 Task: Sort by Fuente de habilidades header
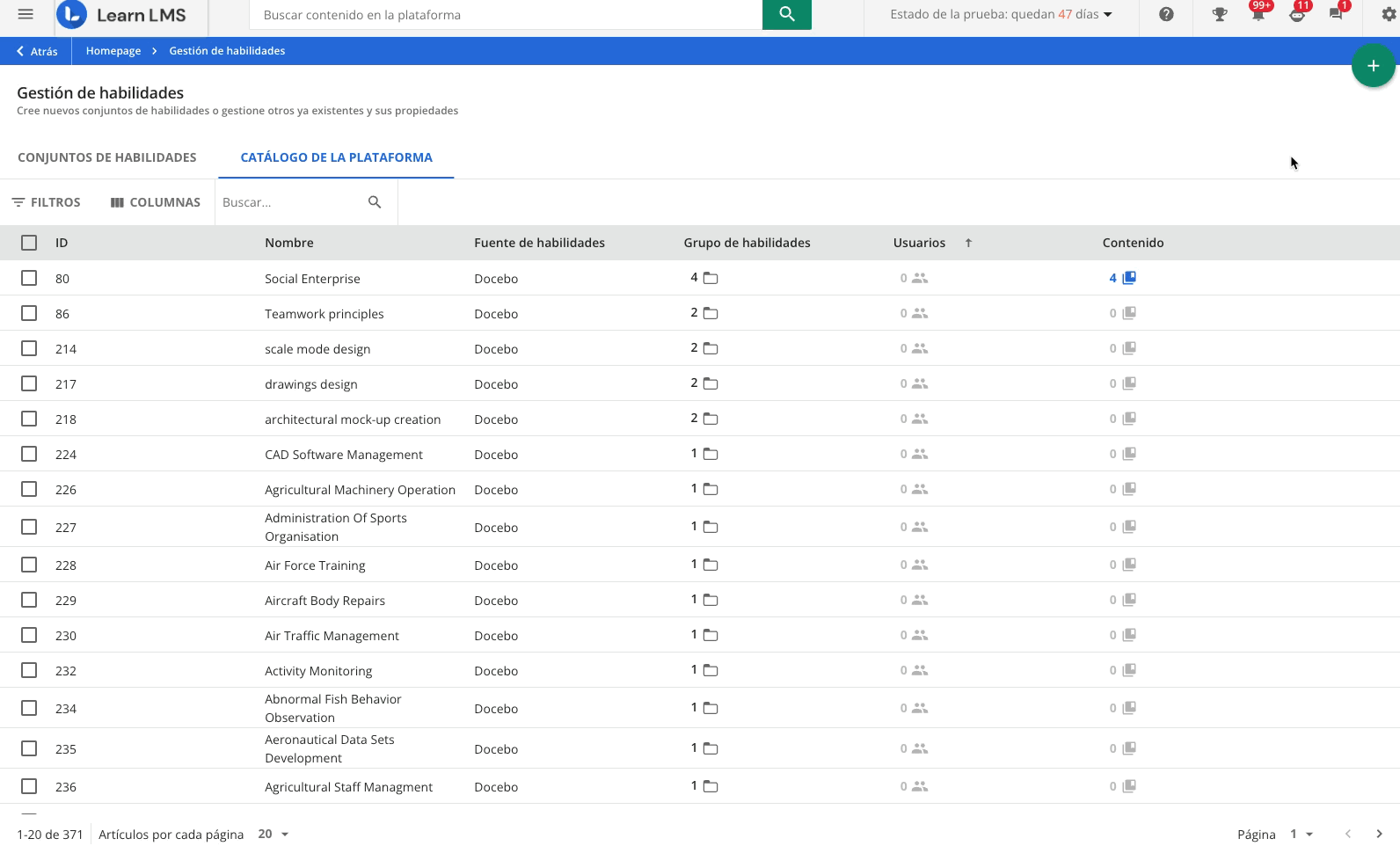(x=539, y=243)
